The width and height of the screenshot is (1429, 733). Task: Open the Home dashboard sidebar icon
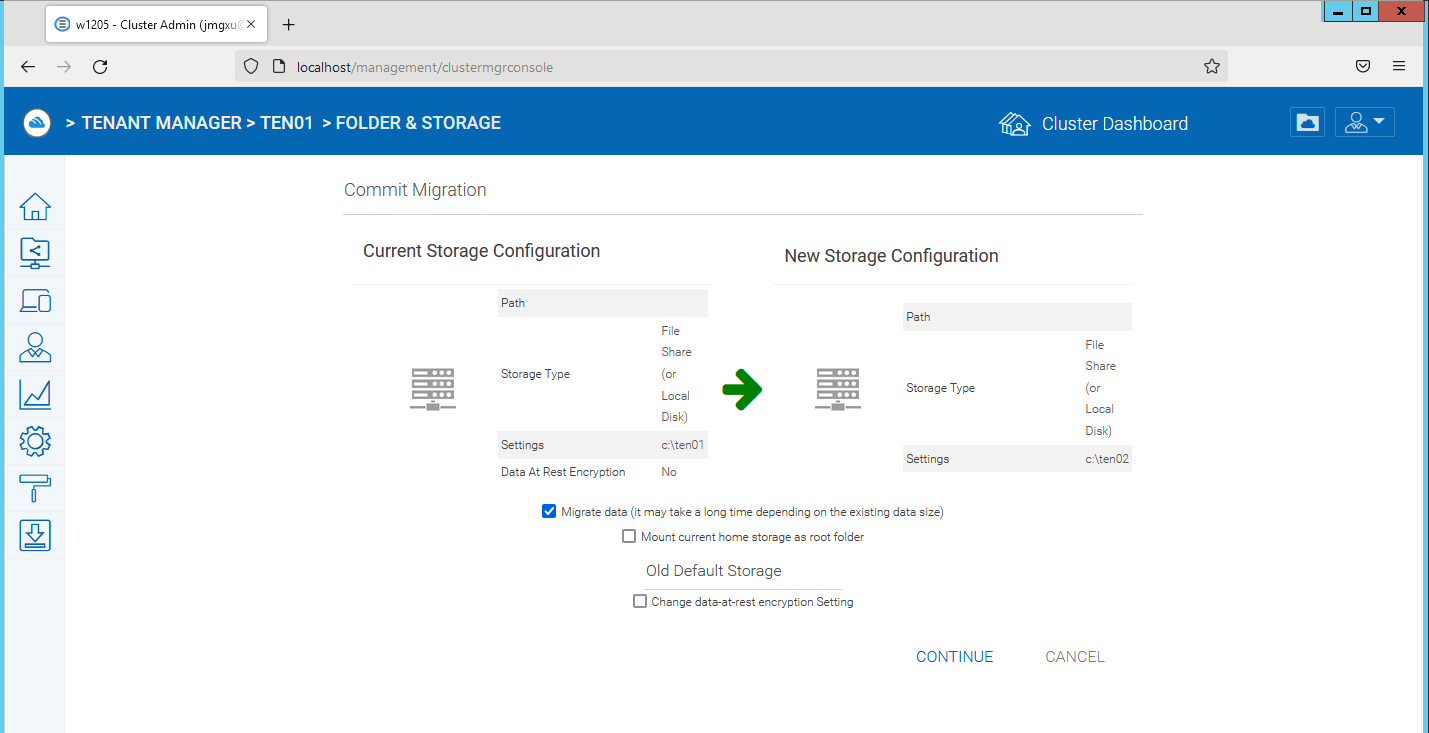[35, 207]
